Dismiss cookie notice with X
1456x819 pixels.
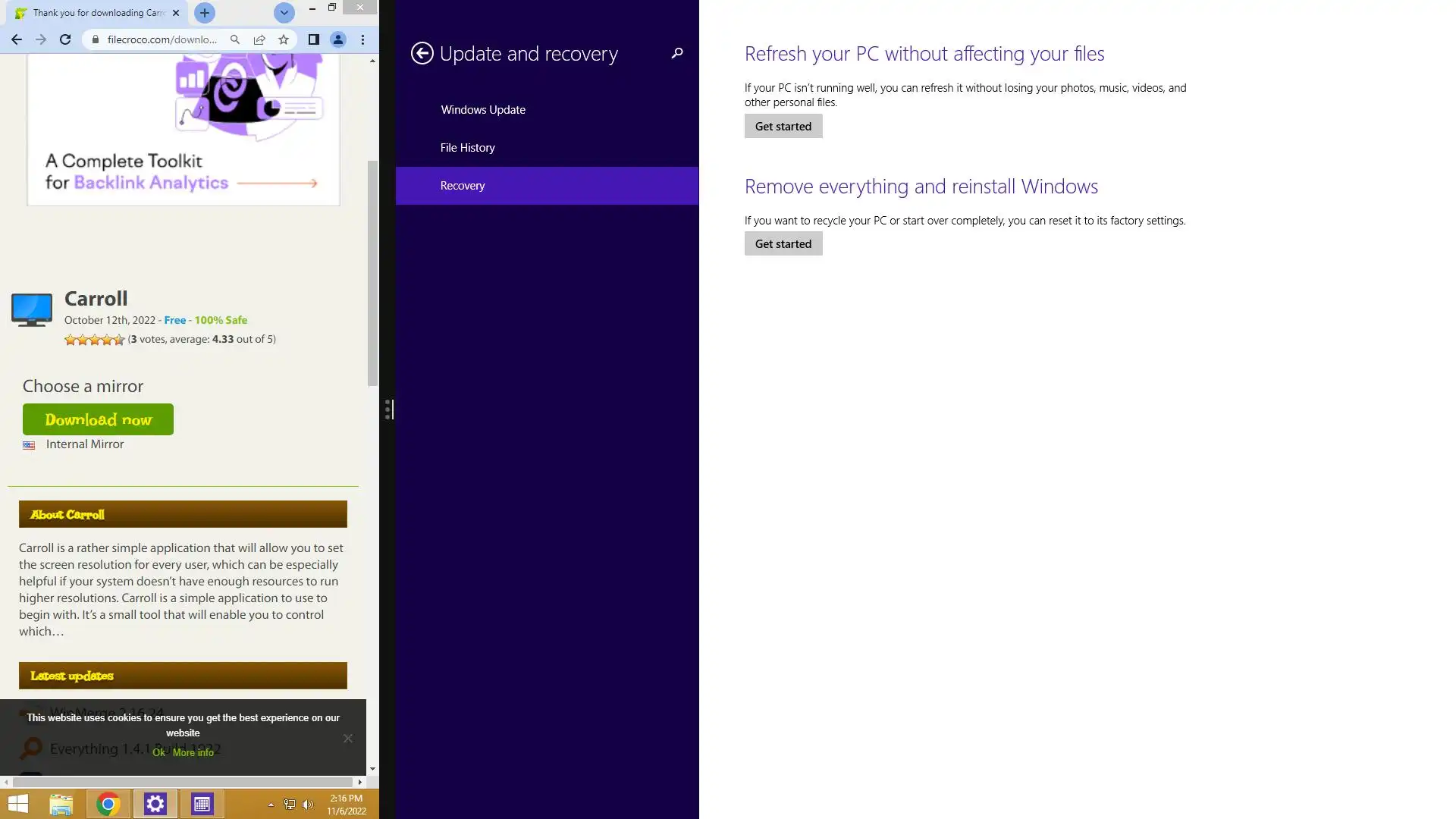[347, 739]
